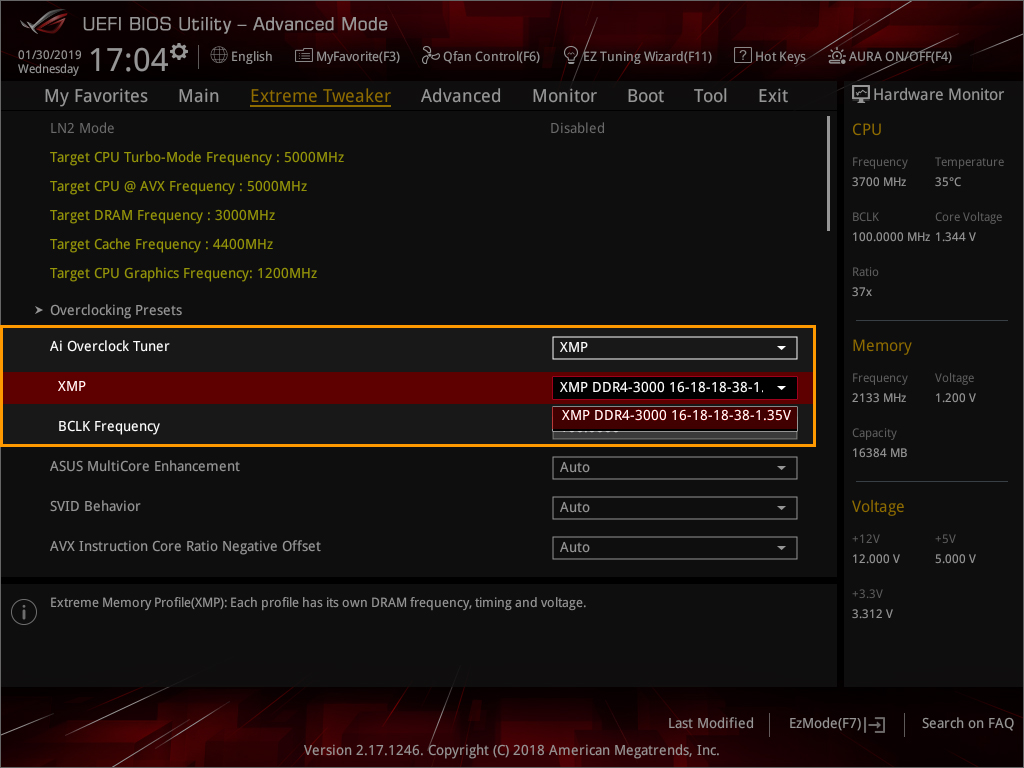Toggle AURA lighting icon
This screenshot has height=768, width=1024.
click(837, 56)
